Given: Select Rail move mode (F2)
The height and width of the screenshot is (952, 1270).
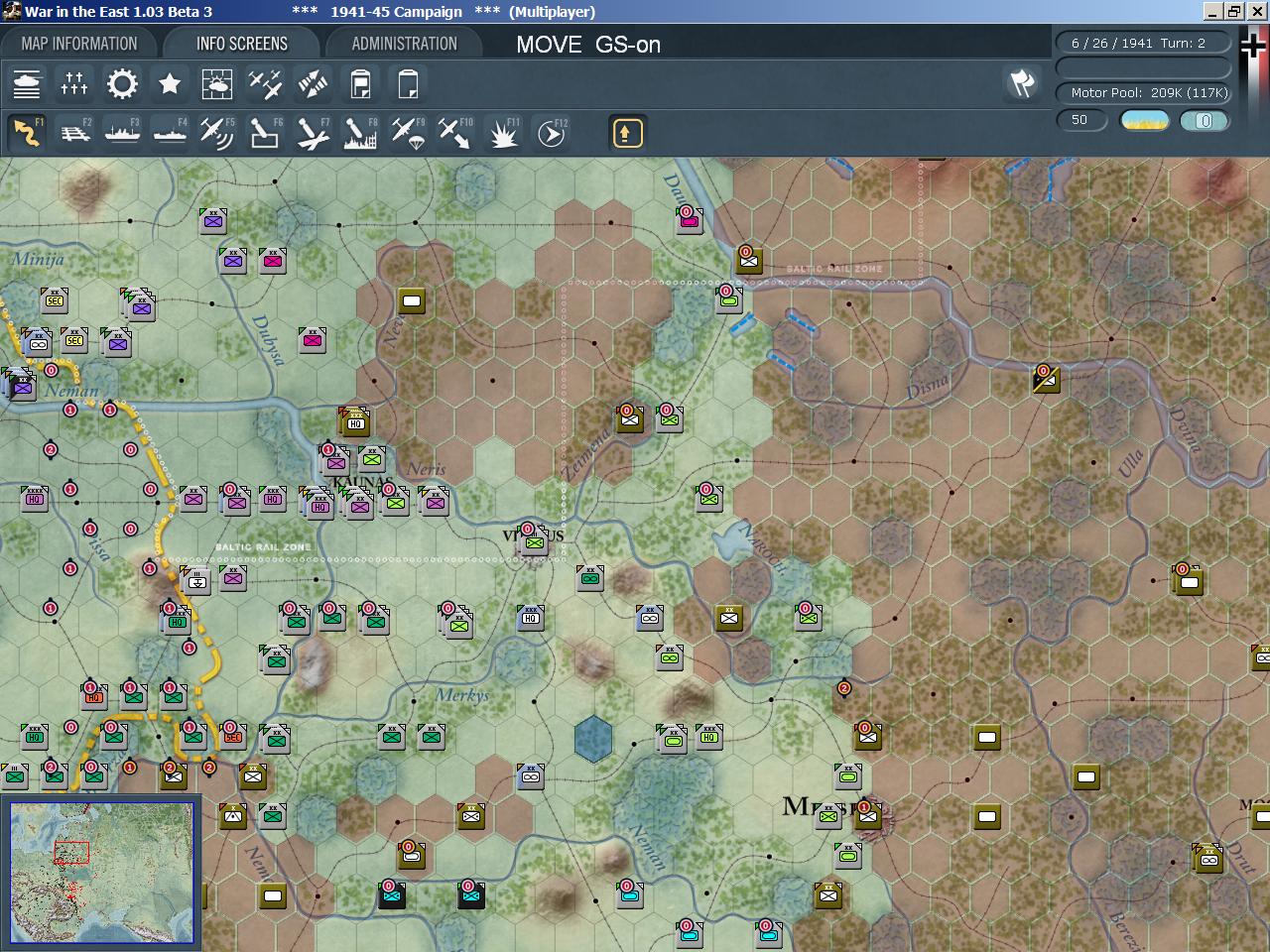Looking at the screenshot, I should pyautogui.click(x=74, y=133).
